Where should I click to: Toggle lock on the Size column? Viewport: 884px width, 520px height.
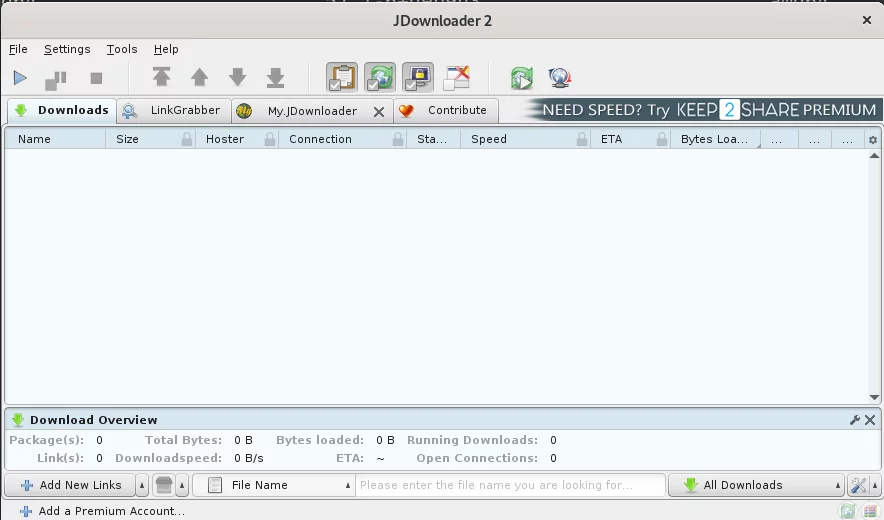click(187, 139)
